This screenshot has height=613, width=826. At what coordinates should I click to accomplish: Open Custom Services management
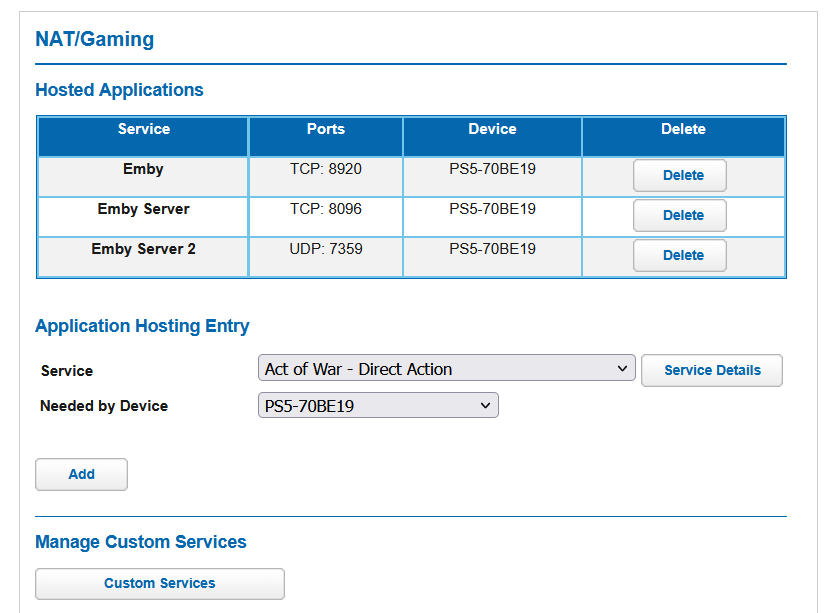pos(160,583)
